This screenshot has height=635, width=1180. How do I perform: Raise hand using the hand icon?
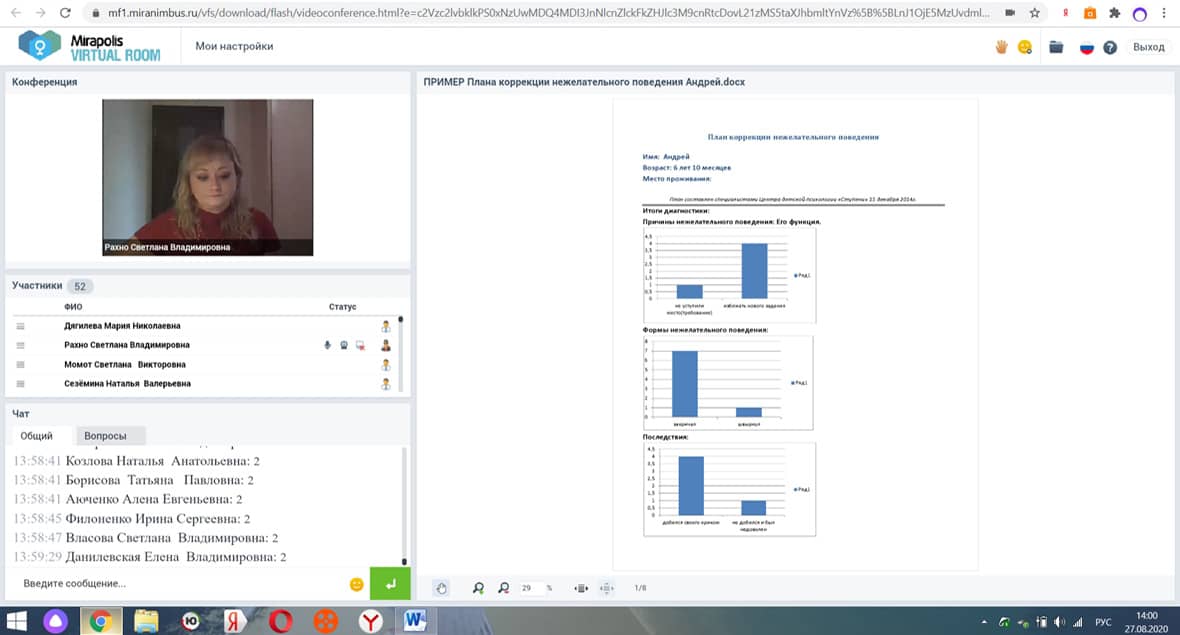click(x=1002, y=47)
